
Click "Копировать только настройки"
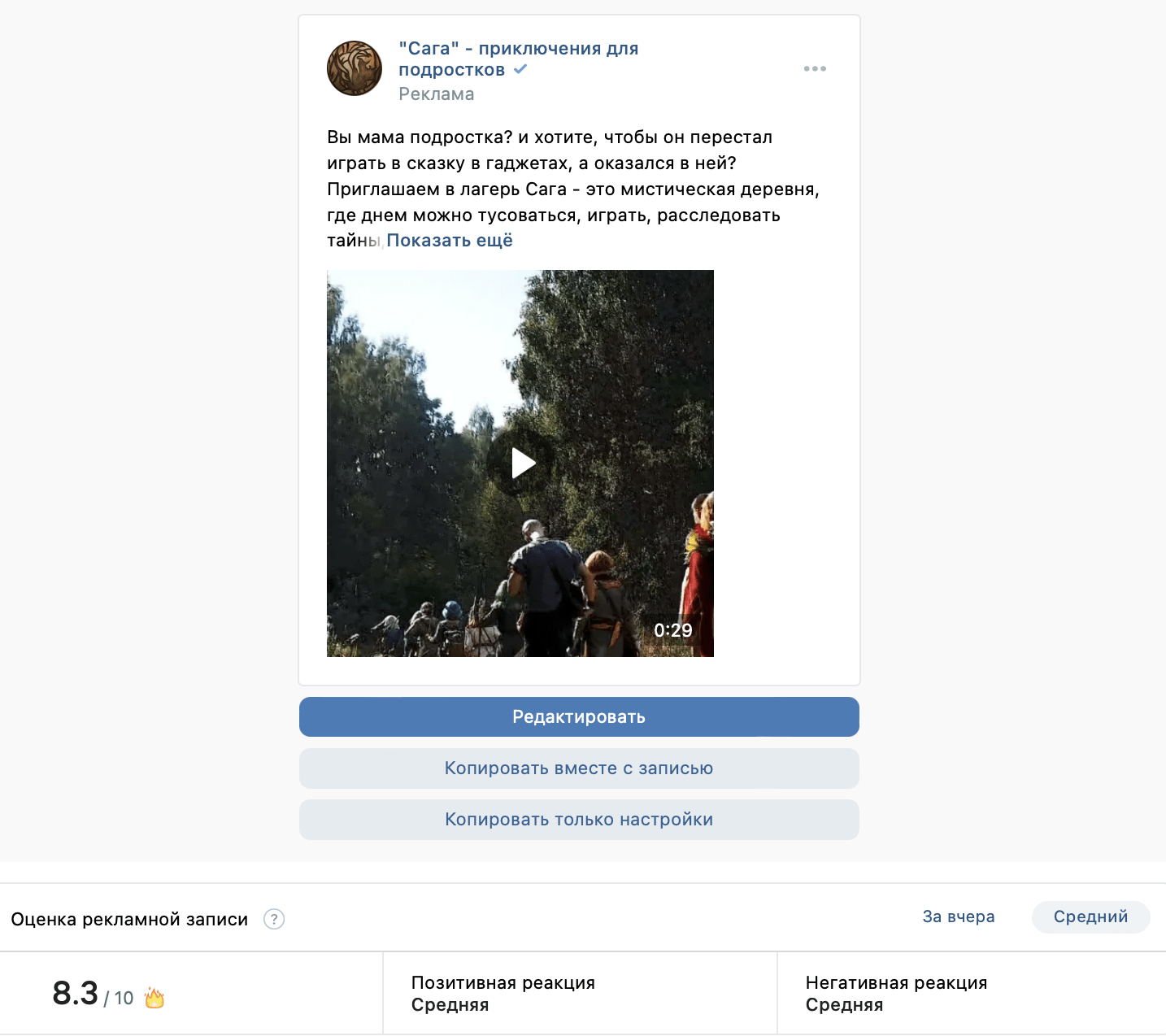(x=579, y=820)
